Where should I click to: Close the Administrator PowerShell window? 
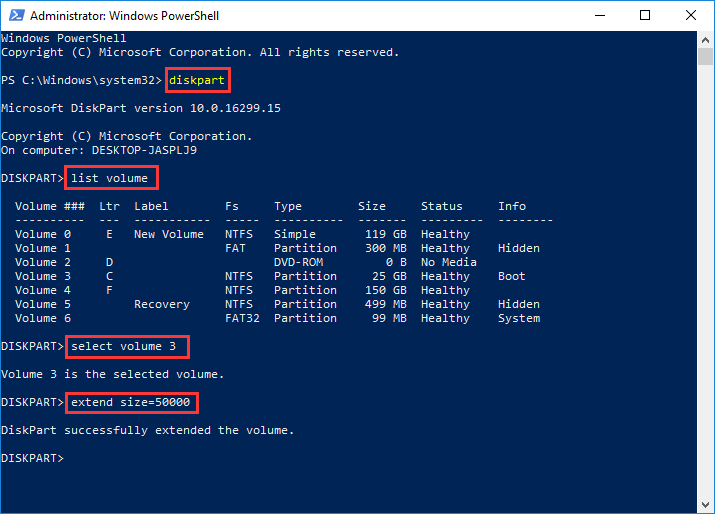click(x=691, y=15)
